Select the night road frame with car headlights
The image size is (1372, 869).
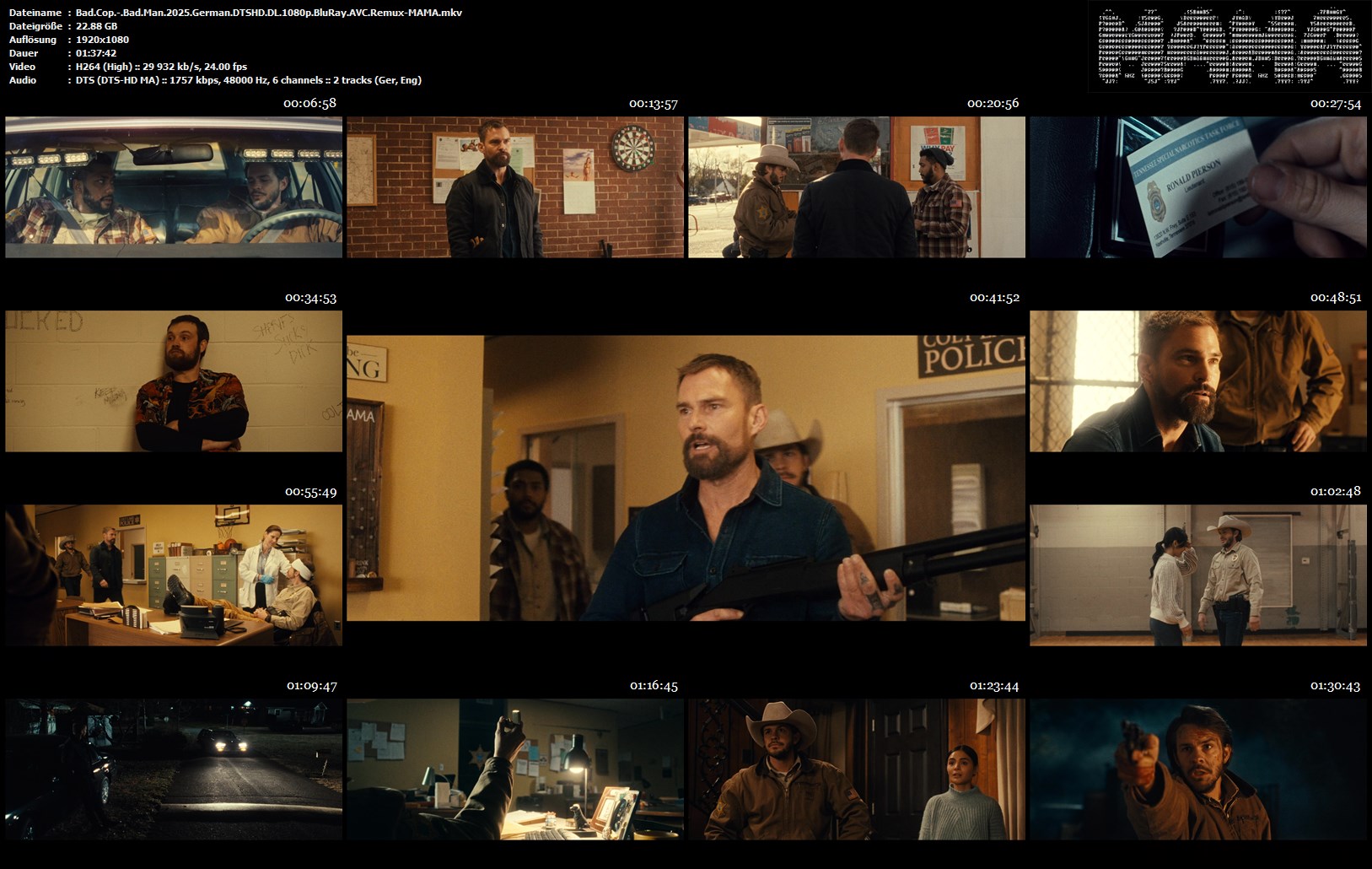[174, 769]
